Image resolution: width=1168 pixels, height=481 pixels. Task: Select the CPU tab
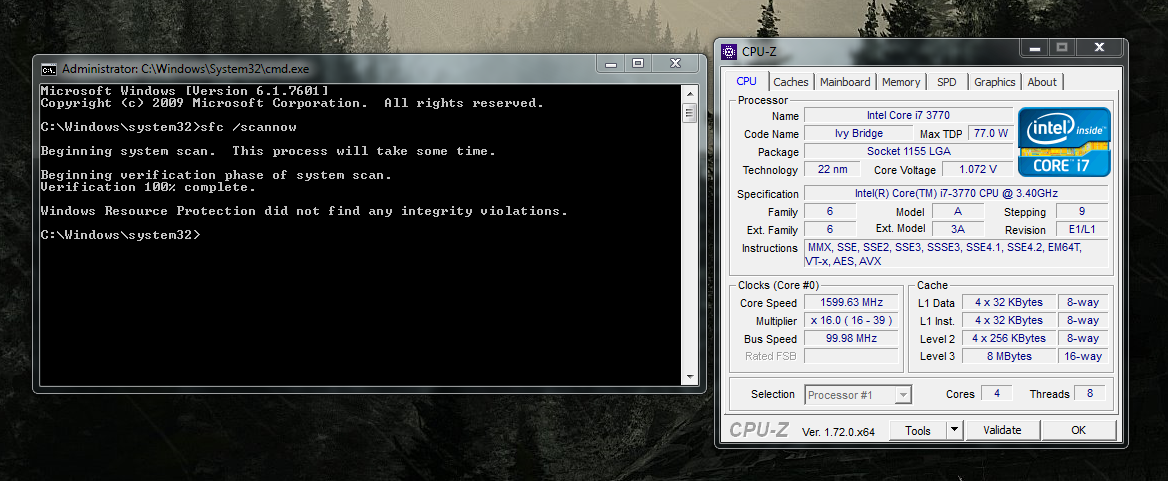point(746,81)
